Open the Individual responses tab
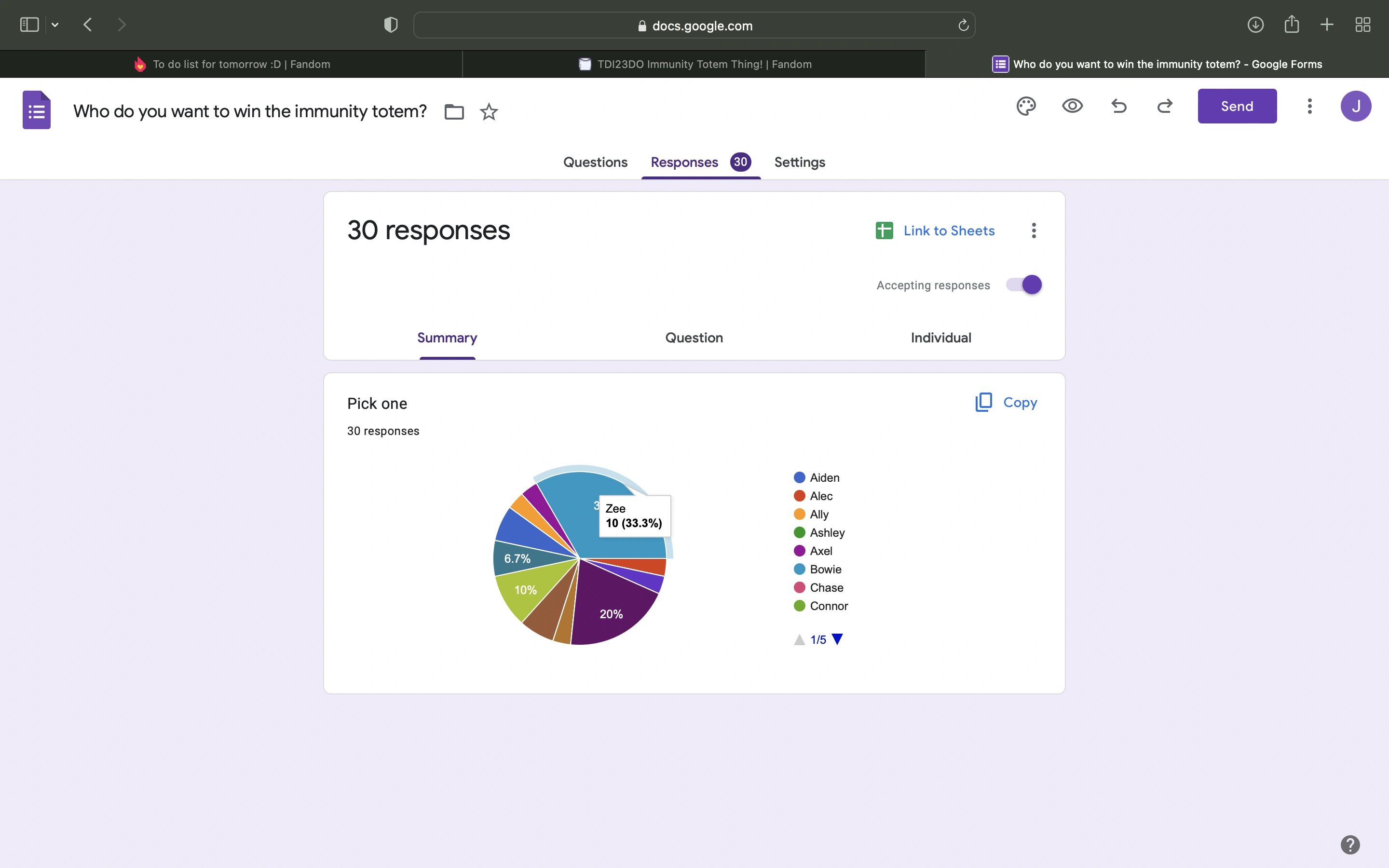The width and height of the screenshot is (1389, 868). tap(941, 338)
